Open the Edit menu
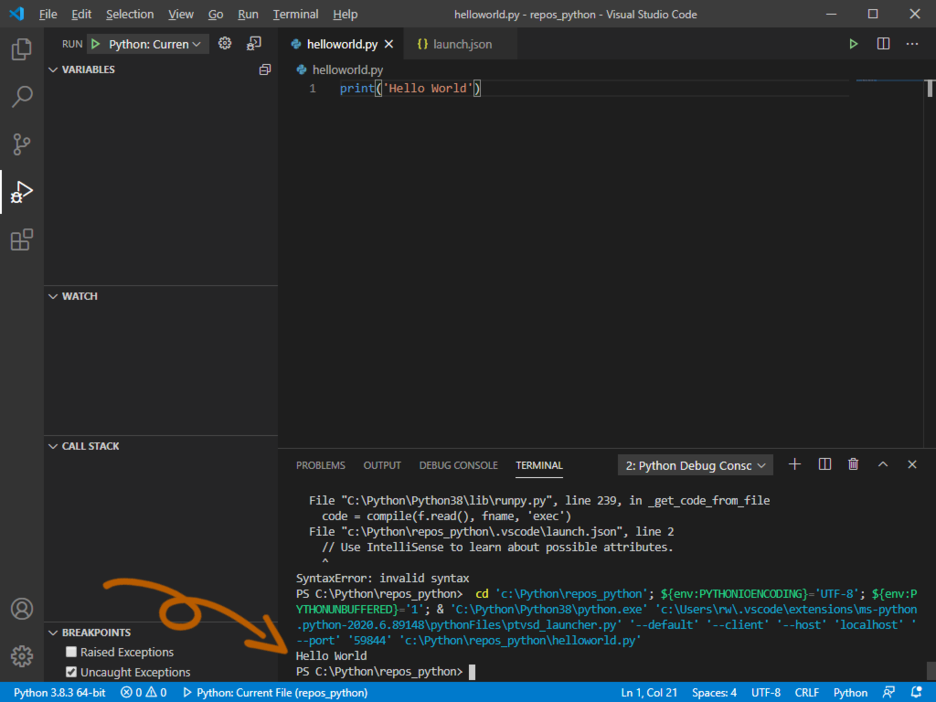936x702 pixels. [x=81, y=14]
